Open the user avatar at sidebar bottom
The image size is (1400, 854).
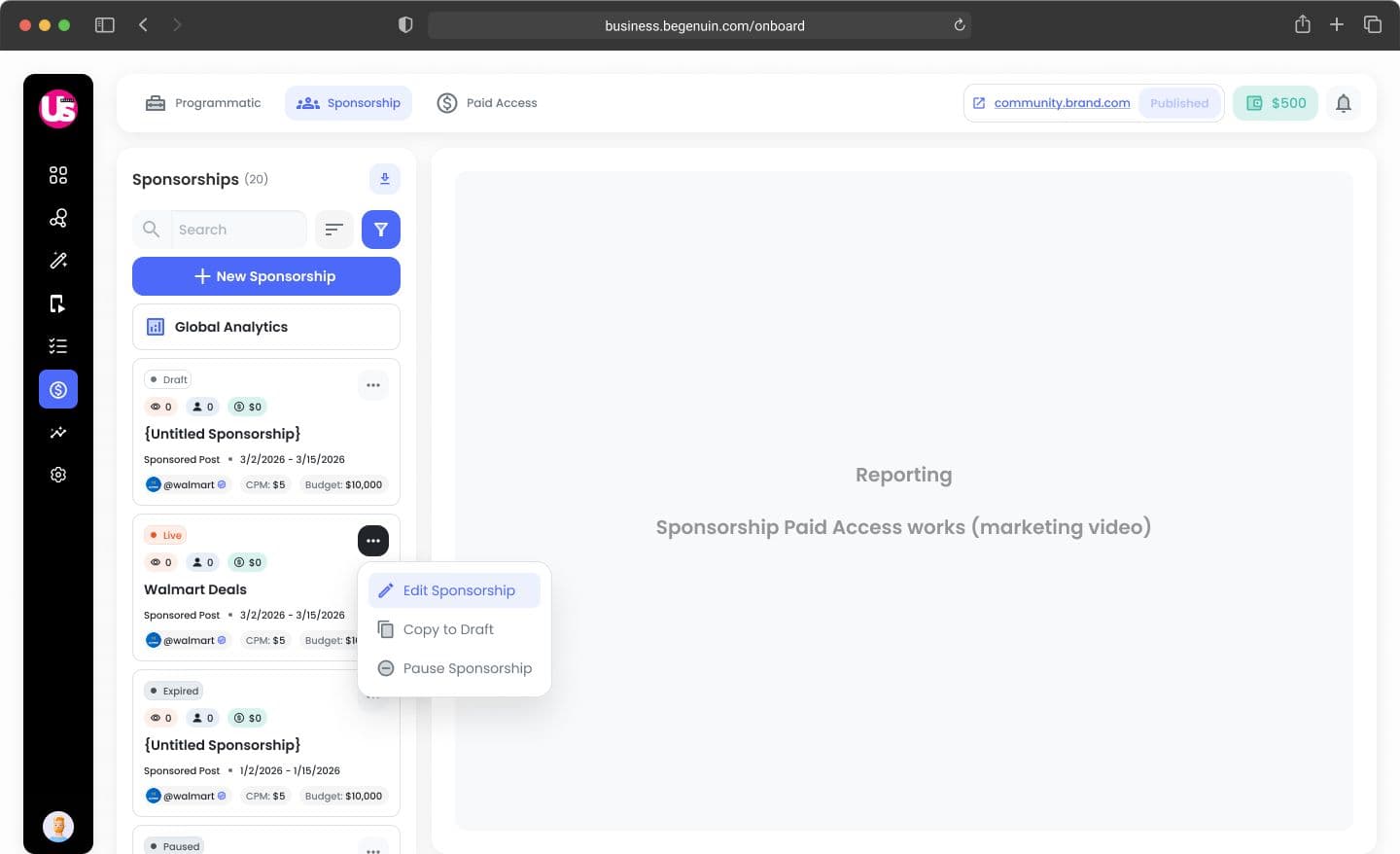[58, 827]
